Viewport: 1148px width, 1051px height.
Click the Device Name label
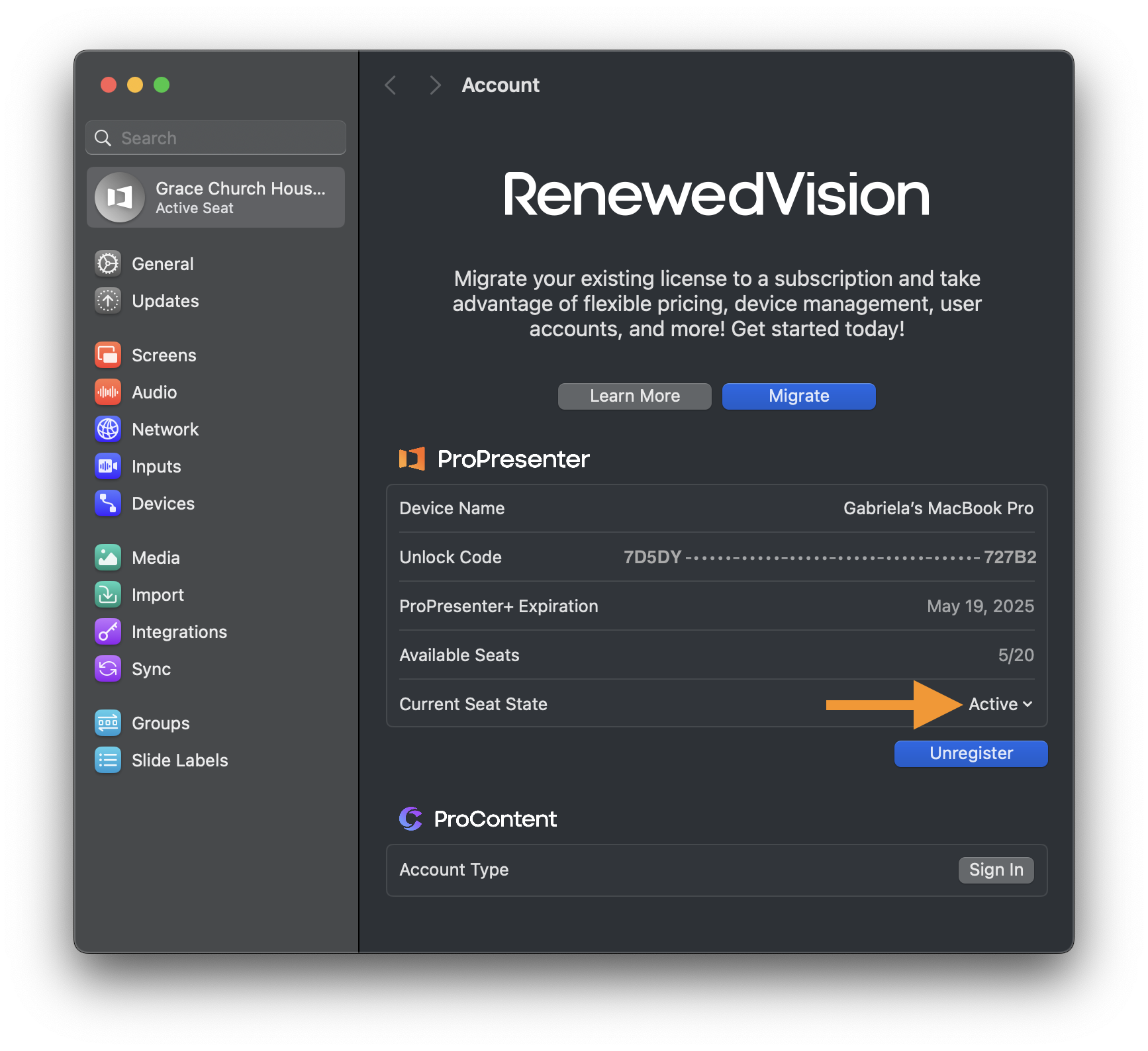click(x=452, y=508)
